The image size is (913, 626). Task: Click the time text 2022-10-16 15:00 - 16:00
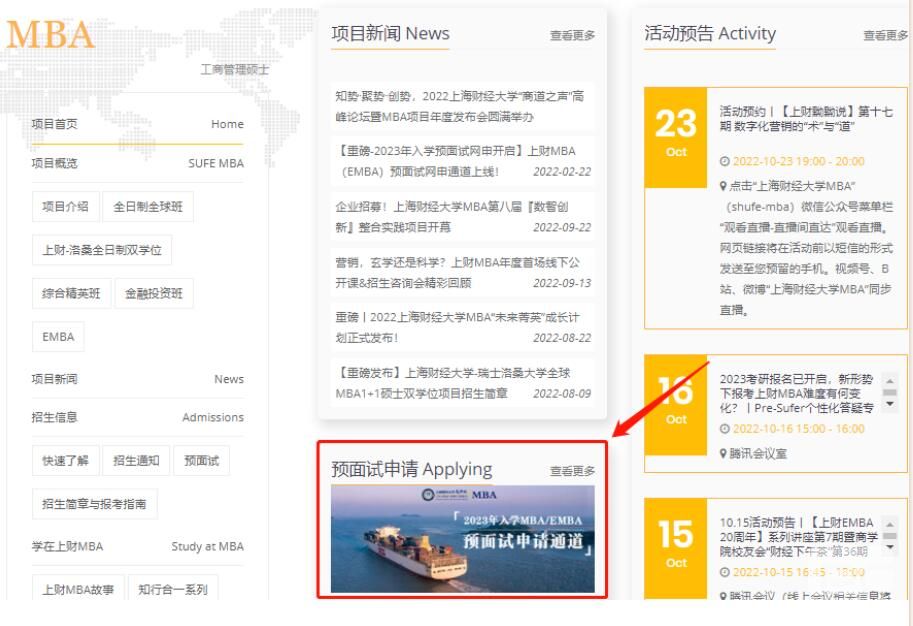pyautogui.click(x=798, y=429)
